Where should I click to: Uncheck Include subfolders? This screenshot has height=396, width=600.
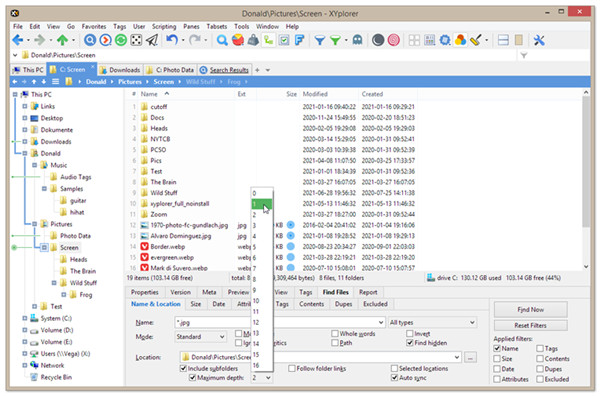[x=183, y=368]
